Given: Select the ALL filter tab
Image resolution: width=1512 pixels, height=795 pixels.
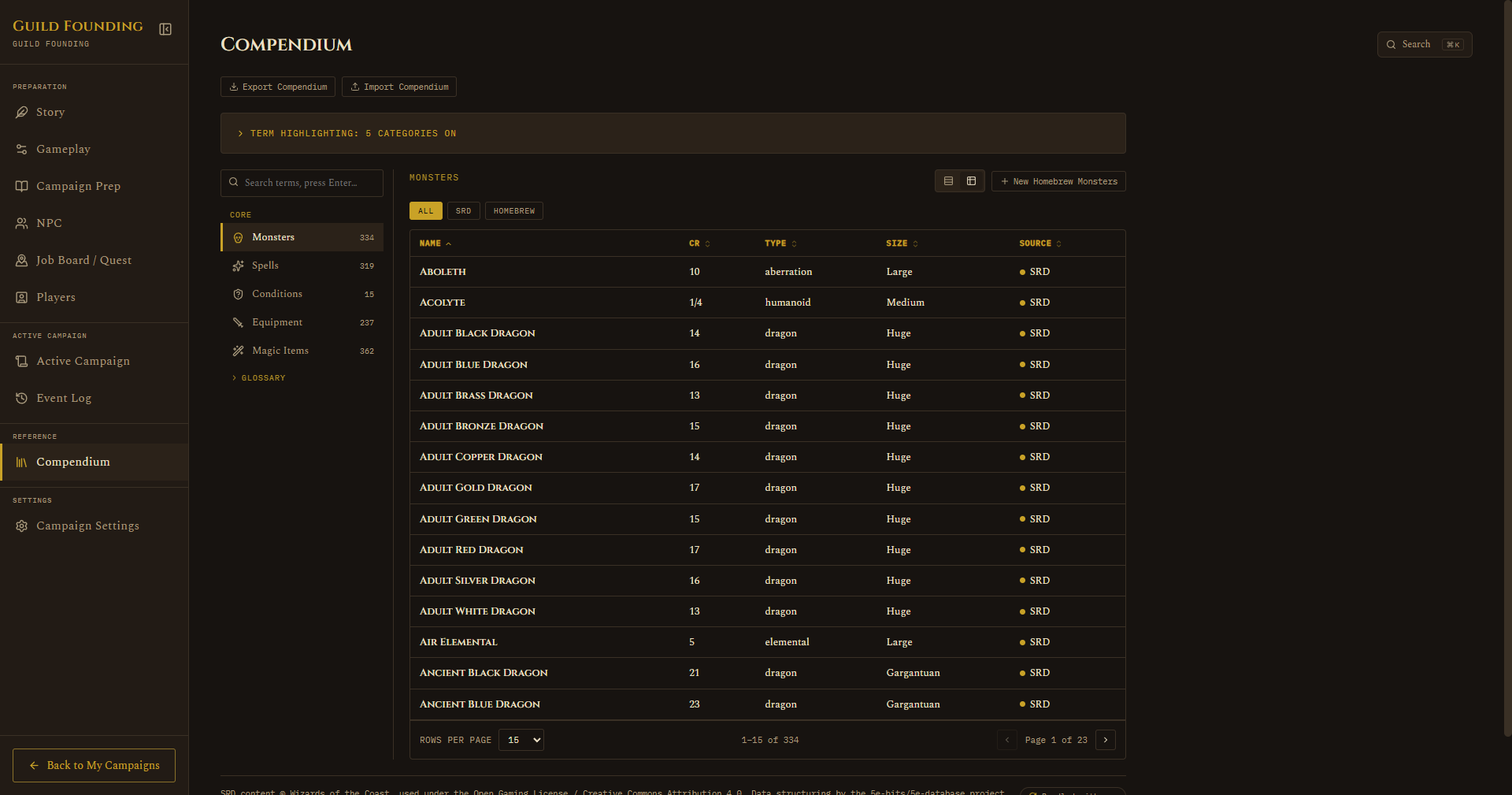Looking at the screenshot, I should 426,211.
